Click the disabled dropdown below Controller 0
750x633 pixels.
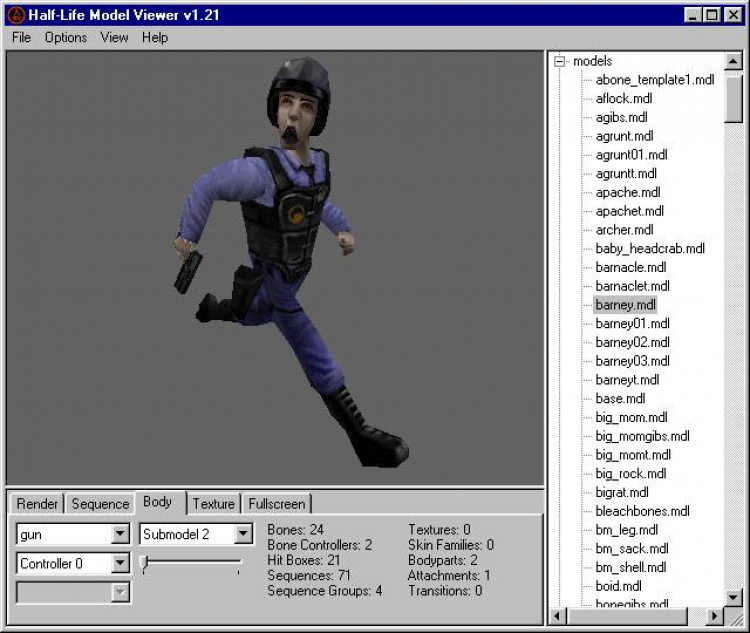pyautogui.click(x=73, y=592)
